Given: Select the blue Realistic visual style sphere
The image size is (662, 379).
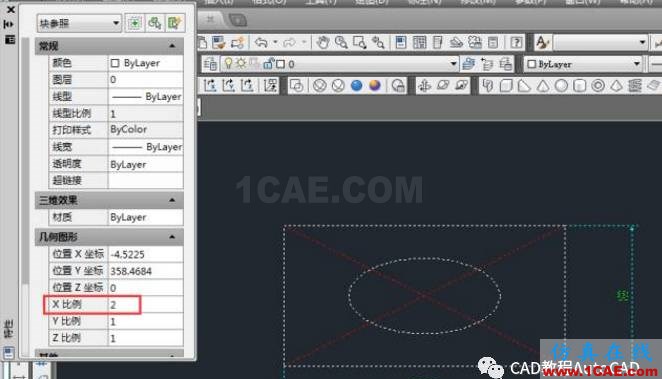Looking at the screenshot, I should (357, 85).
